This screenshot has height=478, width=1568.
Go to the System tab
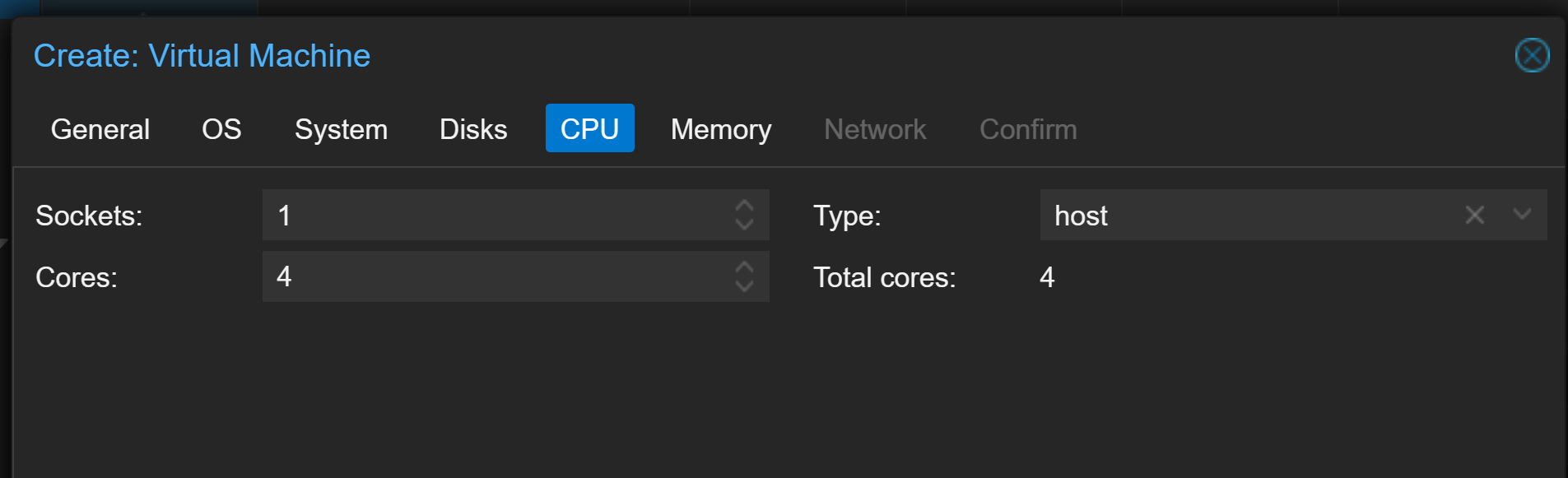point(341,129)
